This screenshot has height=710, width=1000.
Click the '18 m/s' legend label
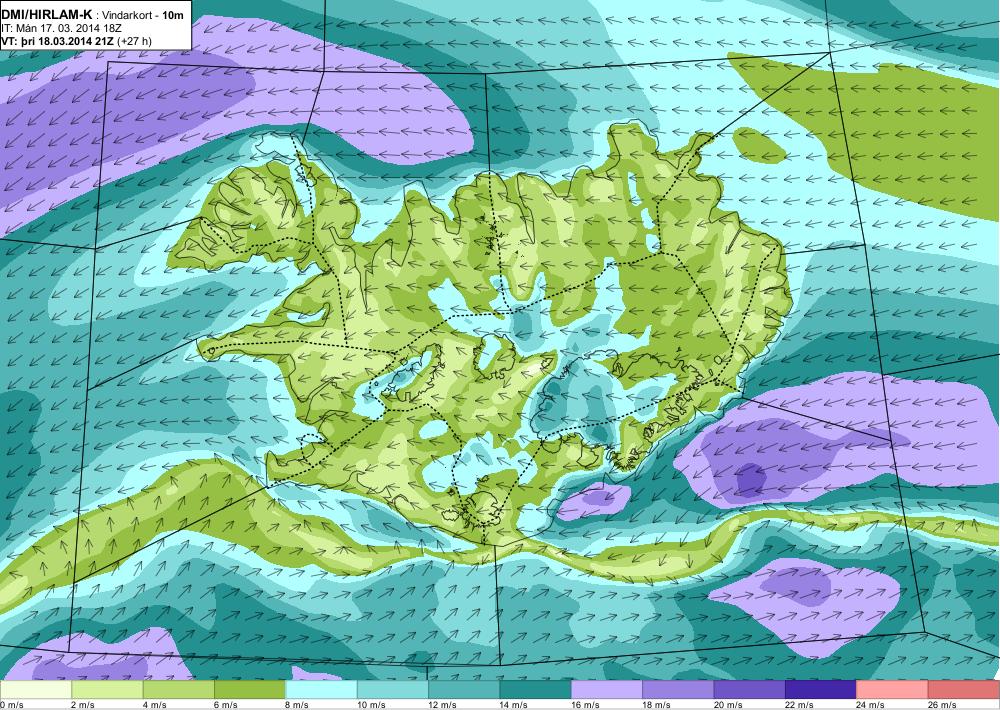657,704
